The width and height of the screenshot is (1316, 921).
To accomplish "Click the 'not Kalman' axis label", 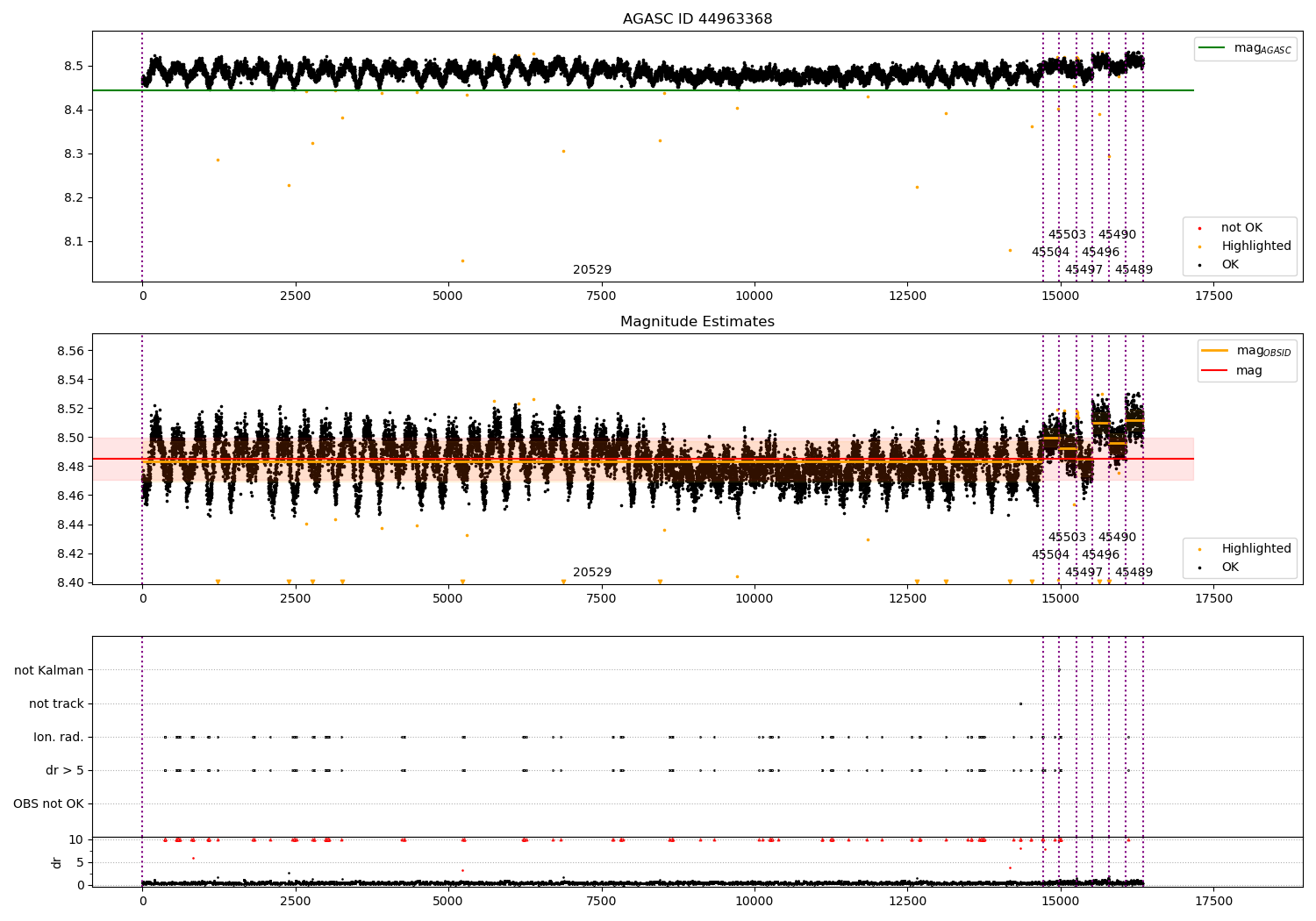I will click(x=49, y=670).
